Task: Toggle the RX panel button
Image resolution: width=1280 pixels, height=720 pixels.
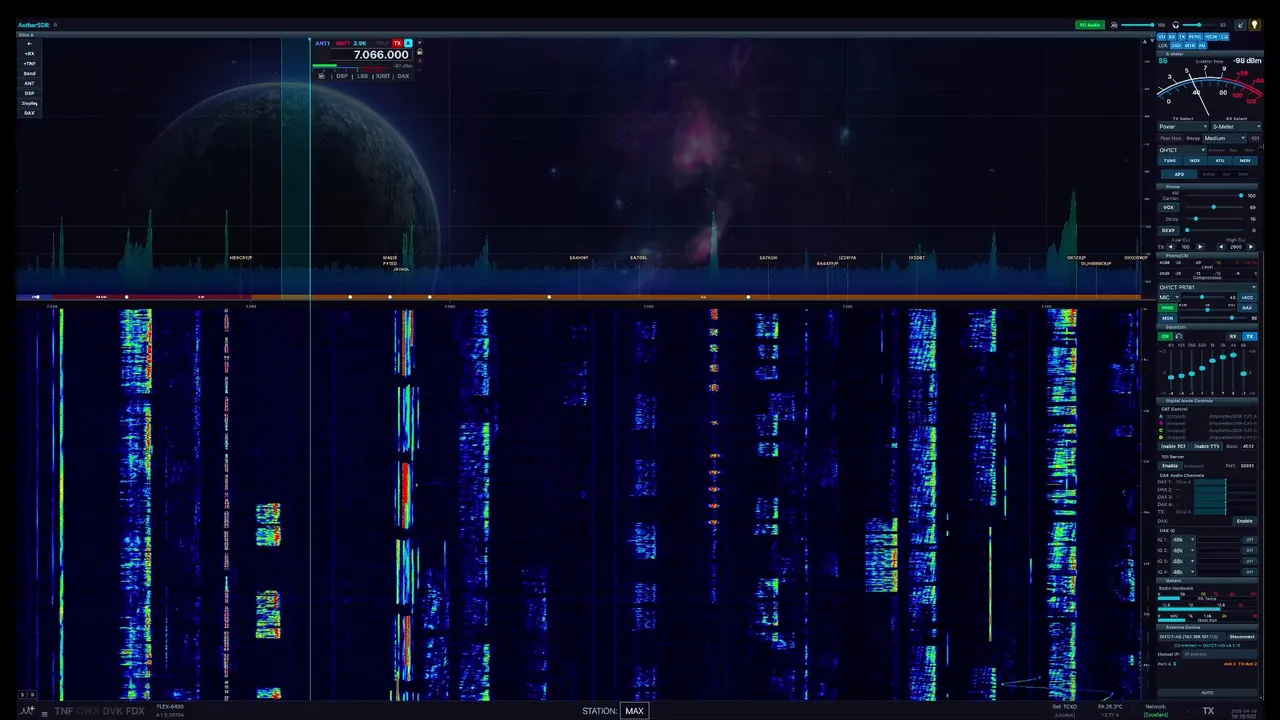Action: (1172, 37)
